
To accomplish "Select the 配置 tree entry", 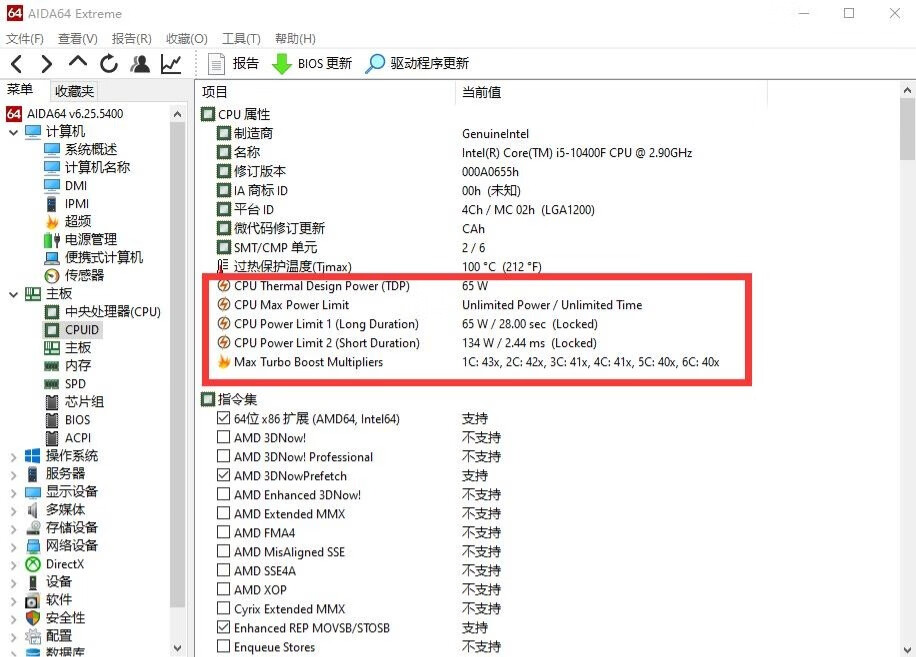I will click(x=58, y=637).
